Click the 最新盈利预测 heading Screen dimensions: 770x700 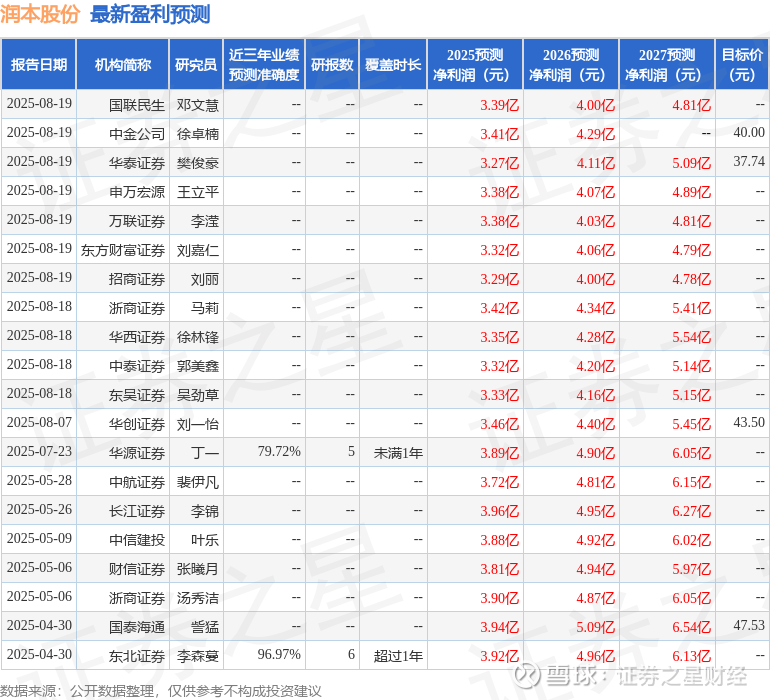click(150, 14)
